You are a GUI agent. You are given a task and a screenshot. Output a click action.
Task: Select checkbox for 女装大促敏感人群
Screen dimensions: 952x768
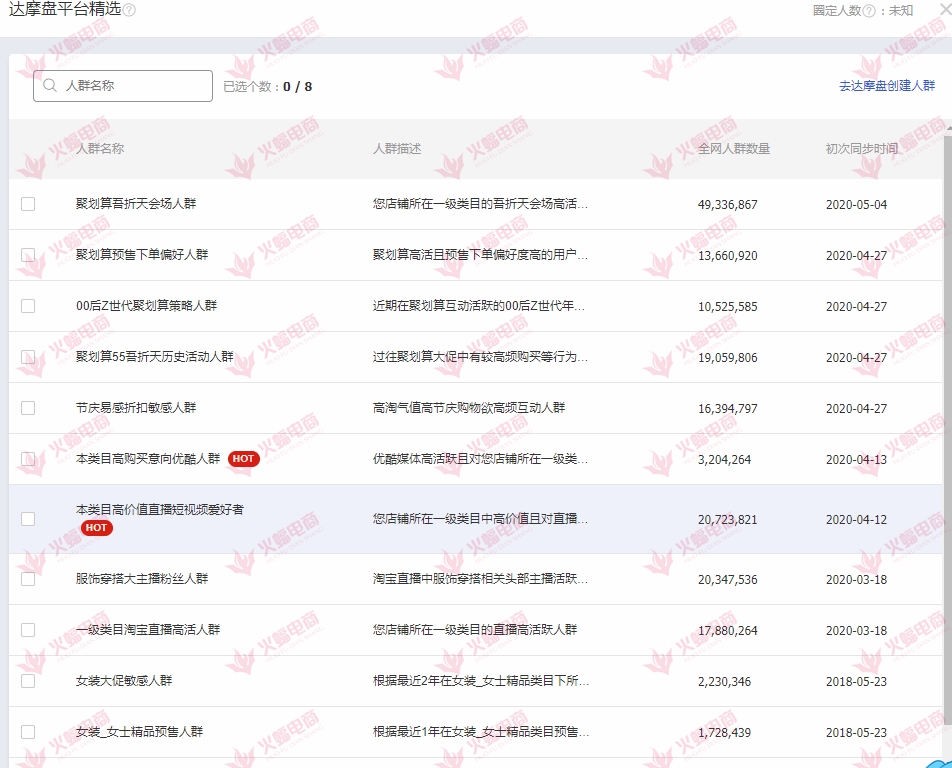28,681
